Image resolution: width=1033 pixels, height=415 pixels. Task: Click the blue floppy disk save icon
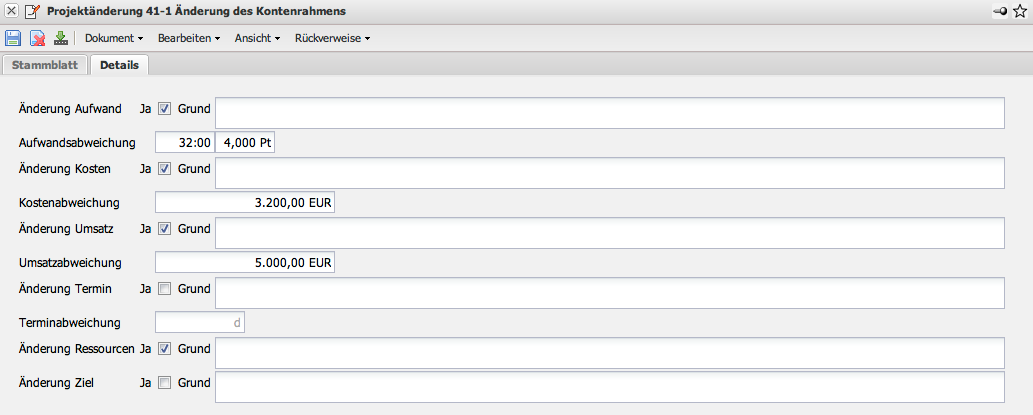click(x=14, y=38)
